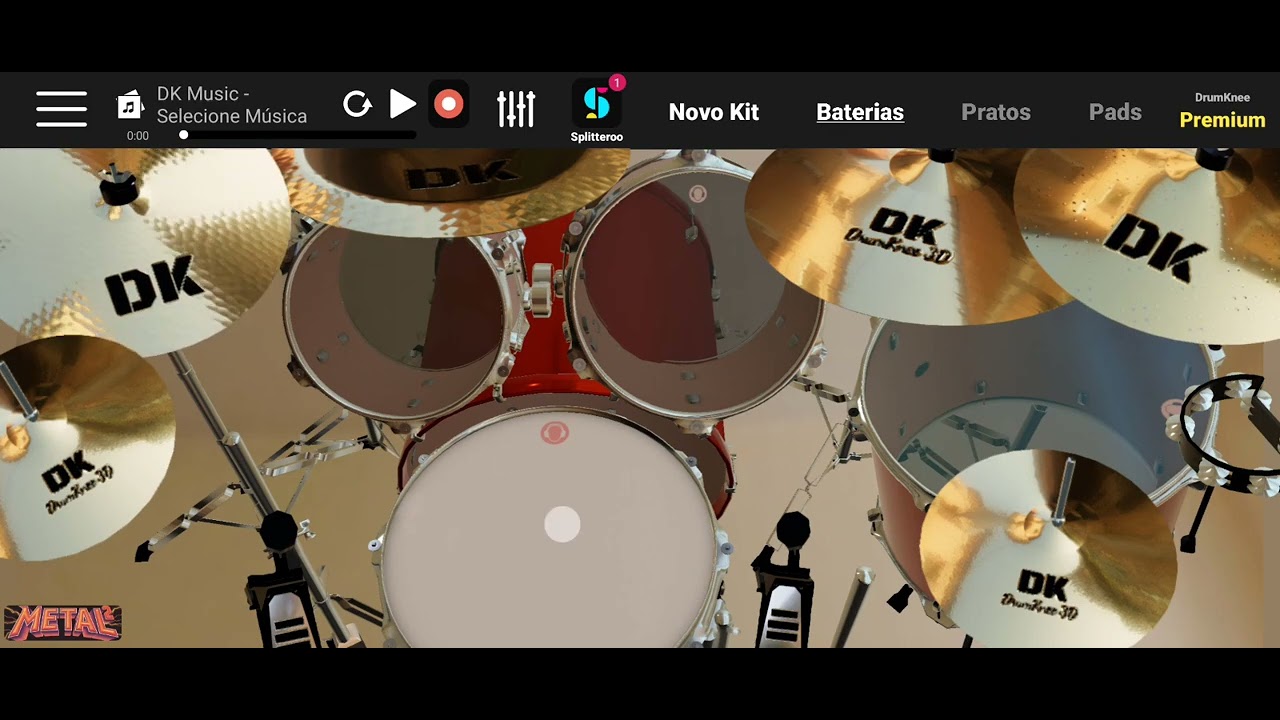Switch to the Baterias tab

pos(860,112)
